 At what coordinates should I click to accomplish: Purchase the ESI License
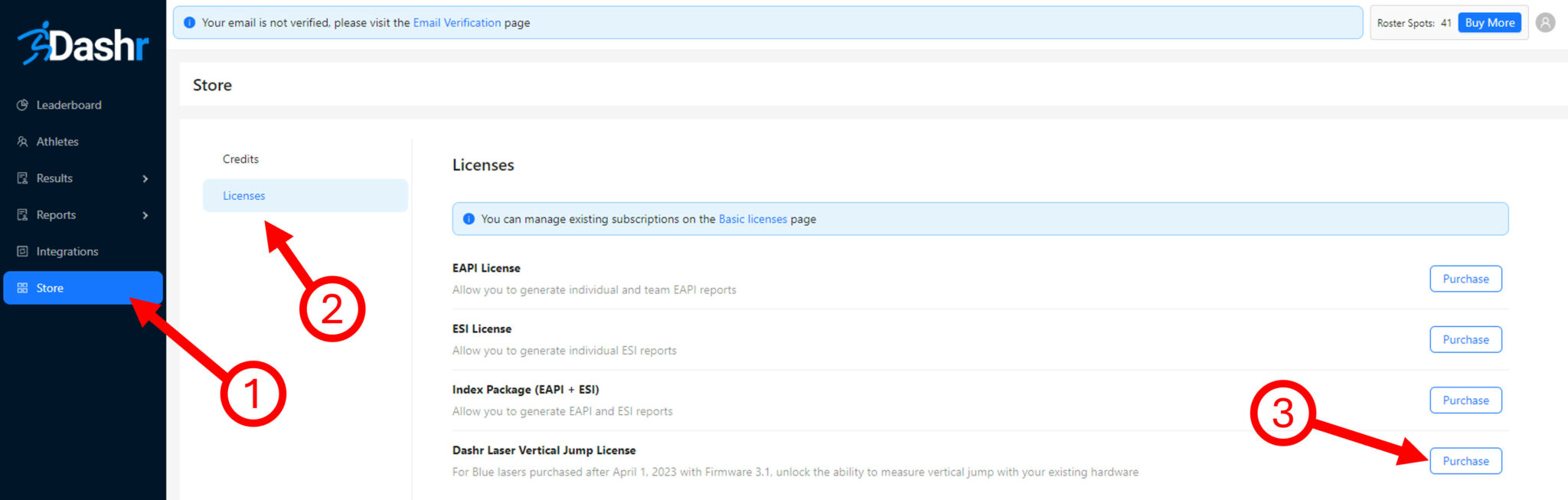[x=1465, y=339]
